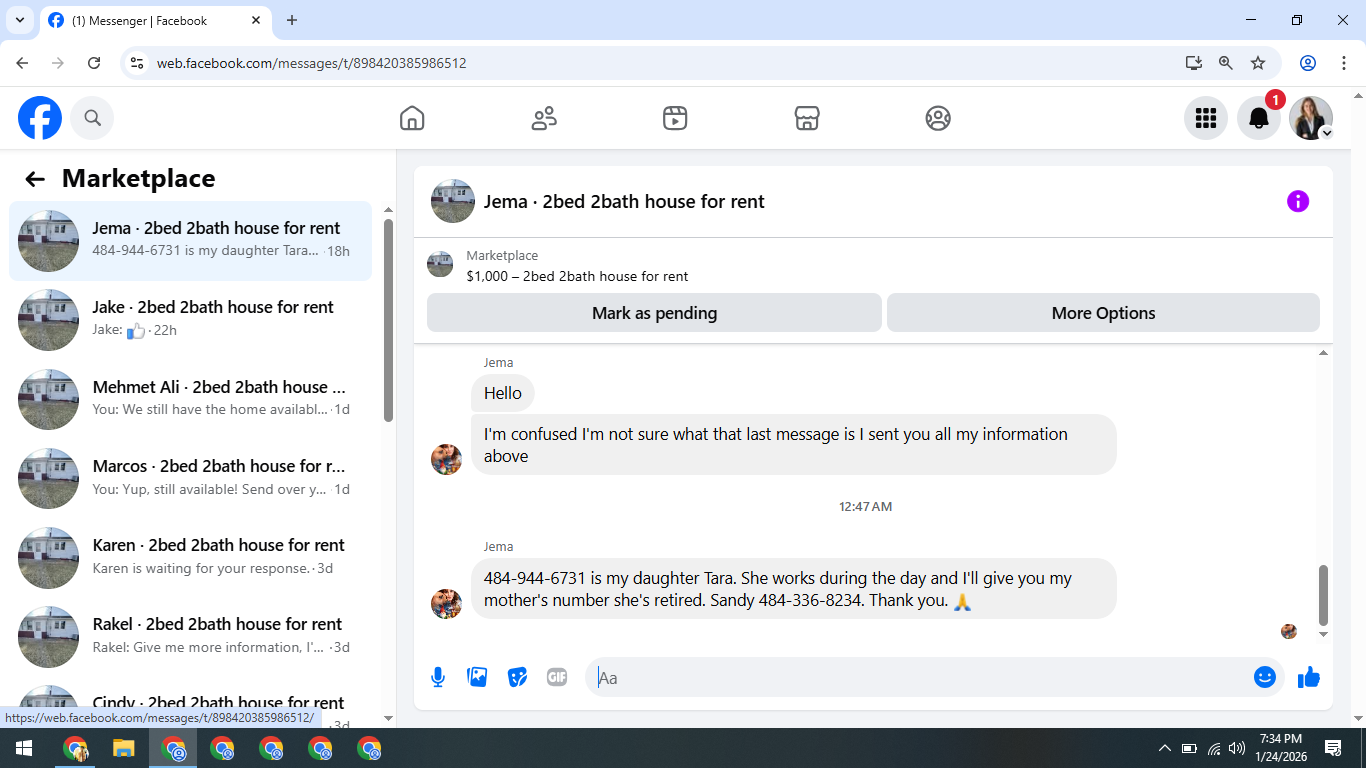Open the Friends icon in top navigation

pos(544,118)
